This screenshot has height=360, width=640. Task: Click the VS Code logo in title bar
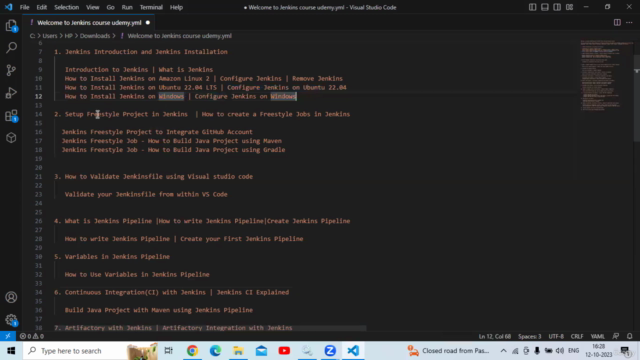click(x=9, y=7)
